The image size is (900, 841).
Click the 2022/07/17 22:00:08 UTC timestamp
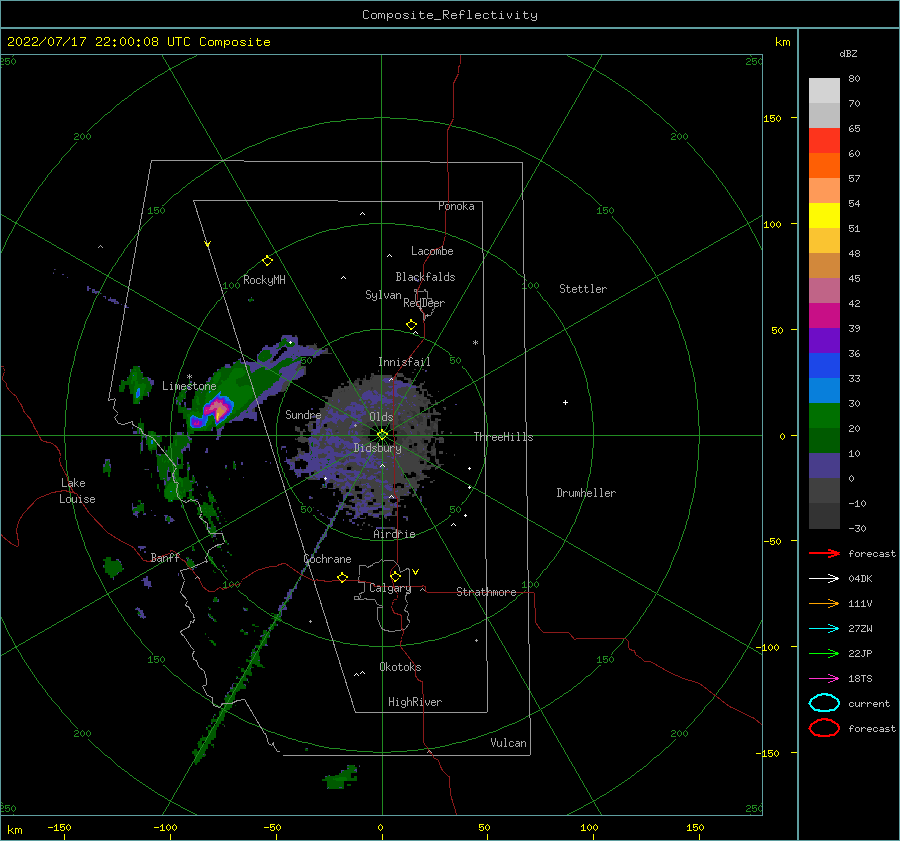[99, 42]
